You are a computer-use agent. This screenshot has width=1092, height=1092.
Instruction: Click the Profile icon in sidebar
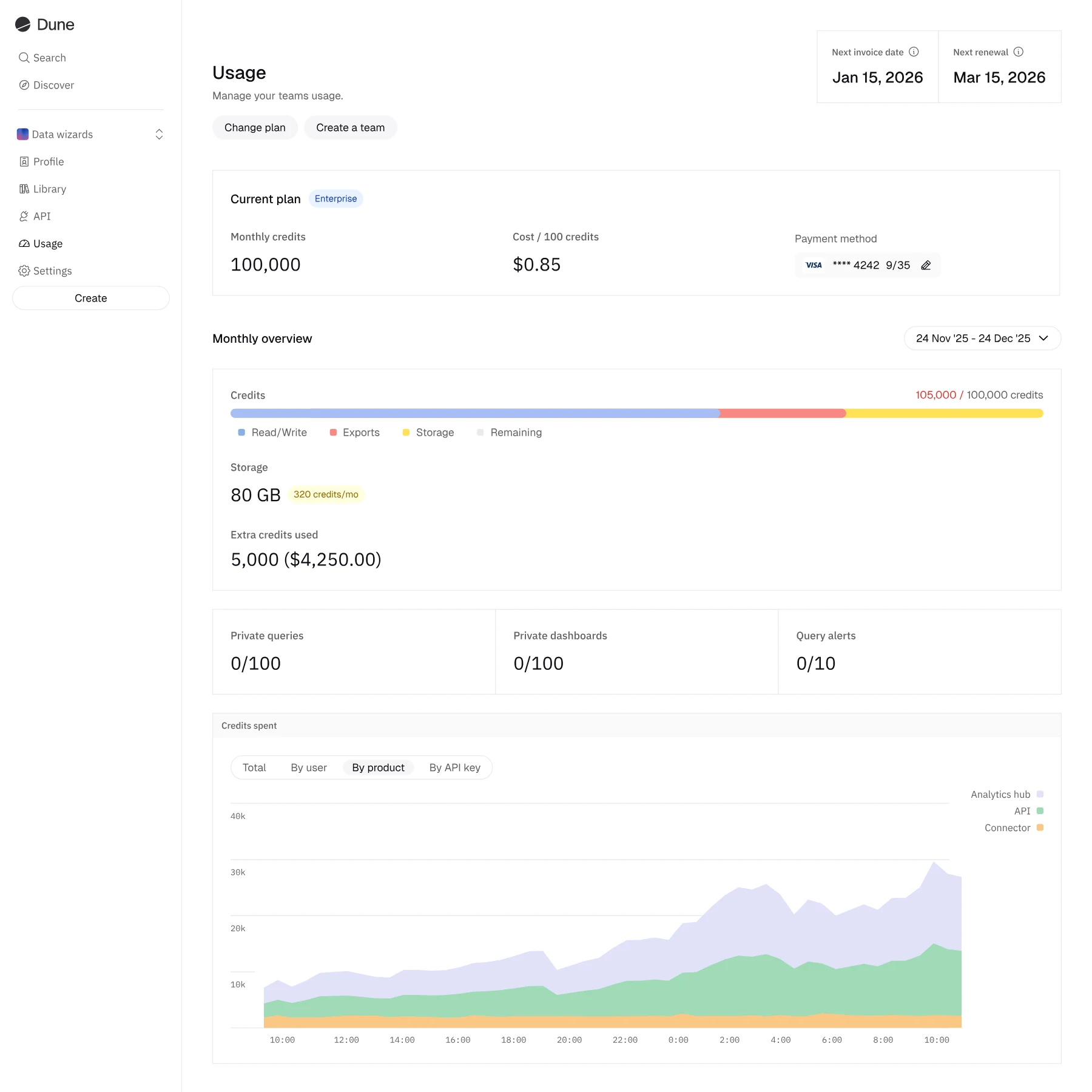(x=24, y=161)
